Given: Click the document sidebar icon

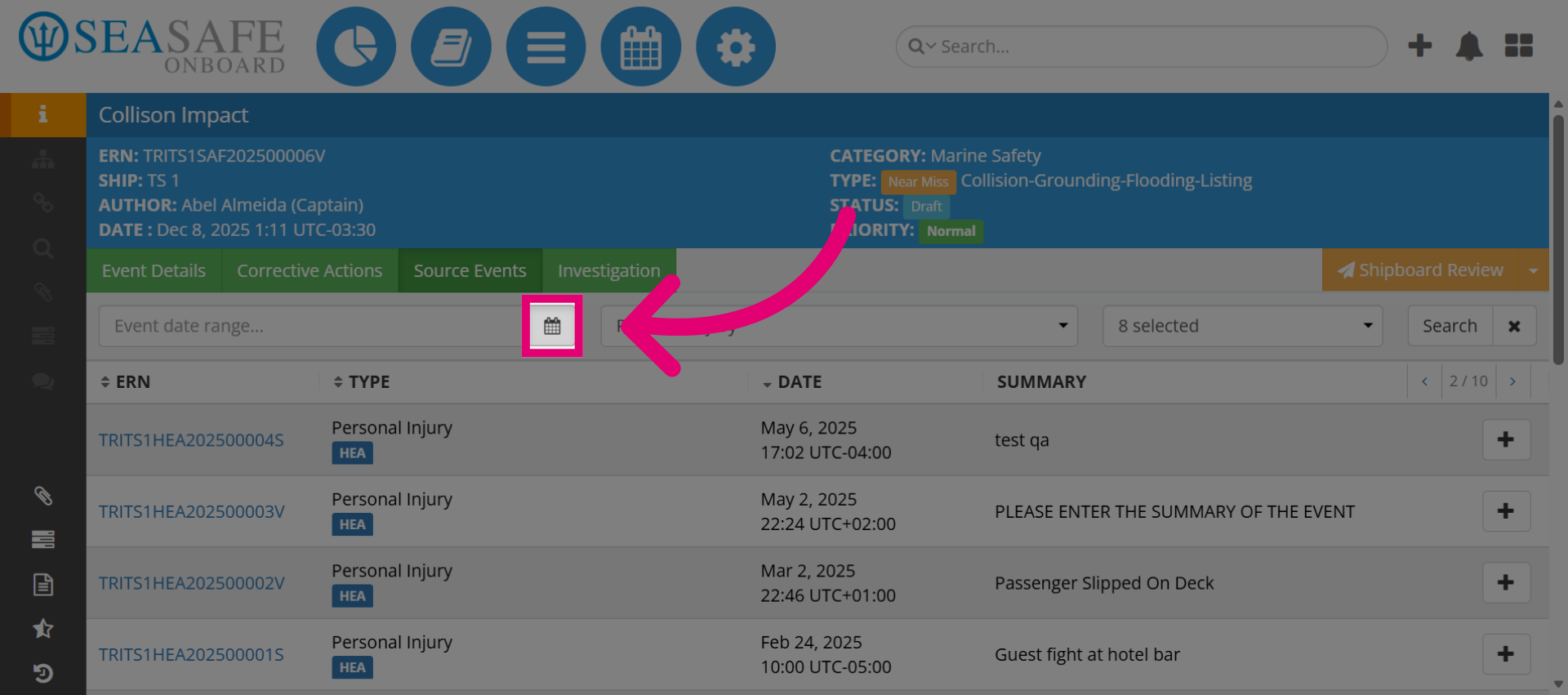Looking at the screenshot, I should coord(42,584).
